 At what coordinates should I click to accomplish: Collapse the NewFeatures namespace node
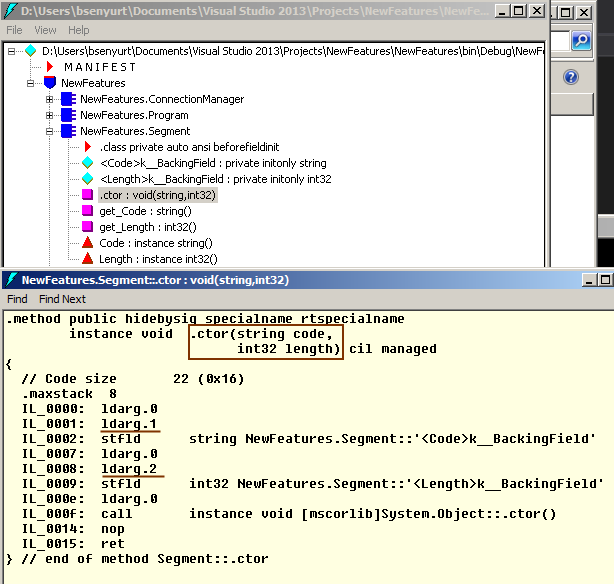point(31,83)
